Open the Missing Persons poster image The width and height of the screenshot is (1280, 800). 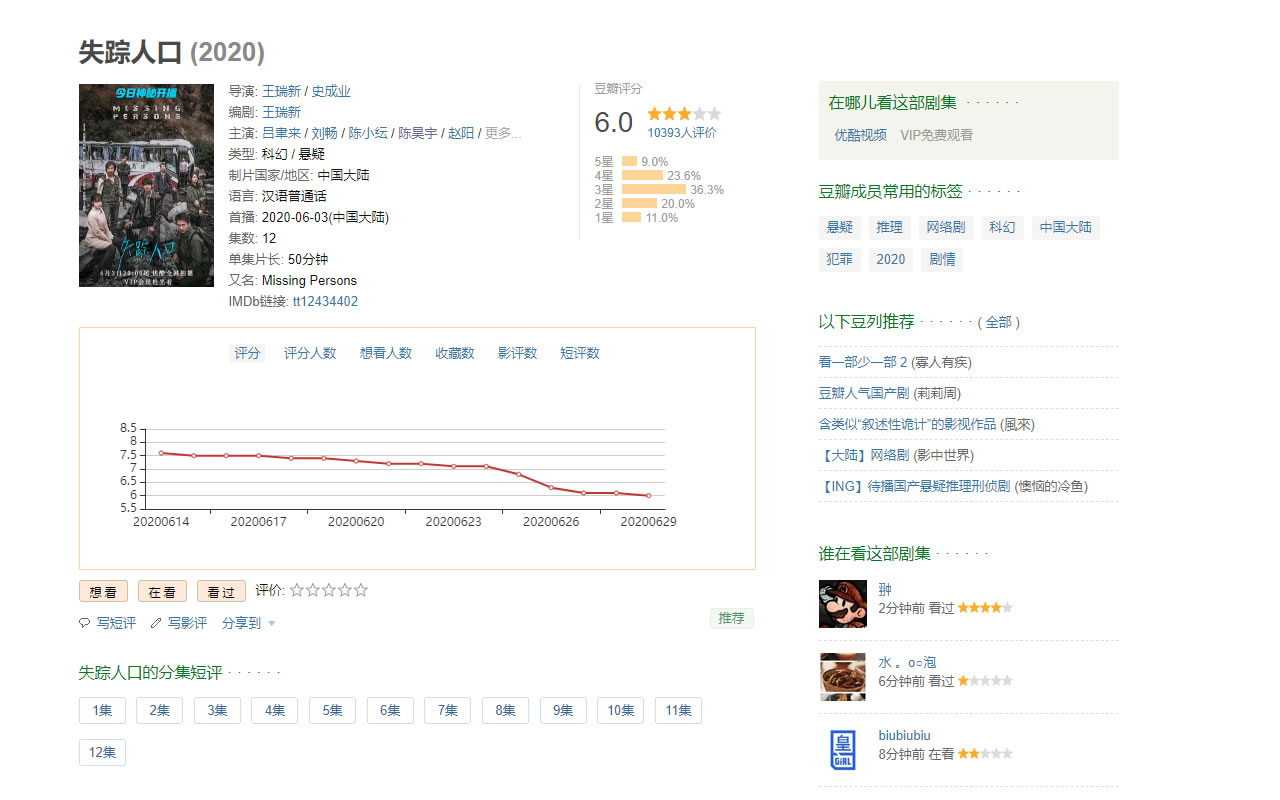146,185
